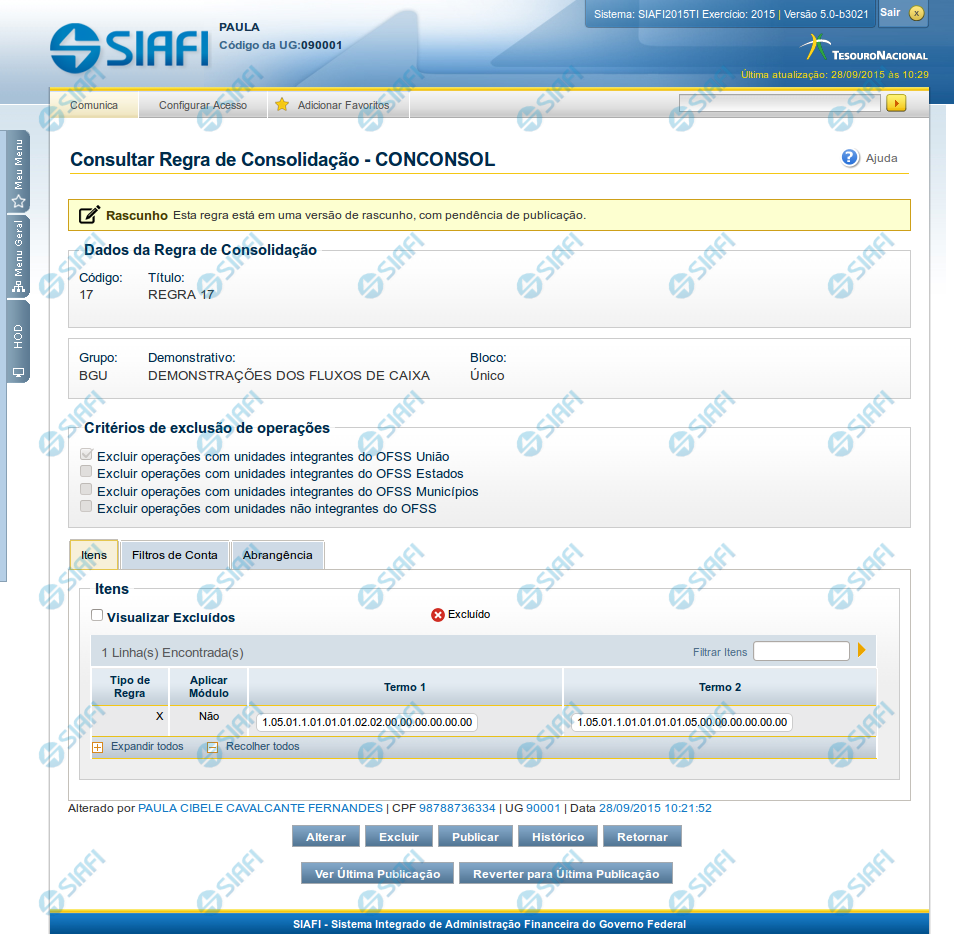Screen dimensions: 954x934
Task: Click the SIAFI logo
Action: click(x=129, y=47)
